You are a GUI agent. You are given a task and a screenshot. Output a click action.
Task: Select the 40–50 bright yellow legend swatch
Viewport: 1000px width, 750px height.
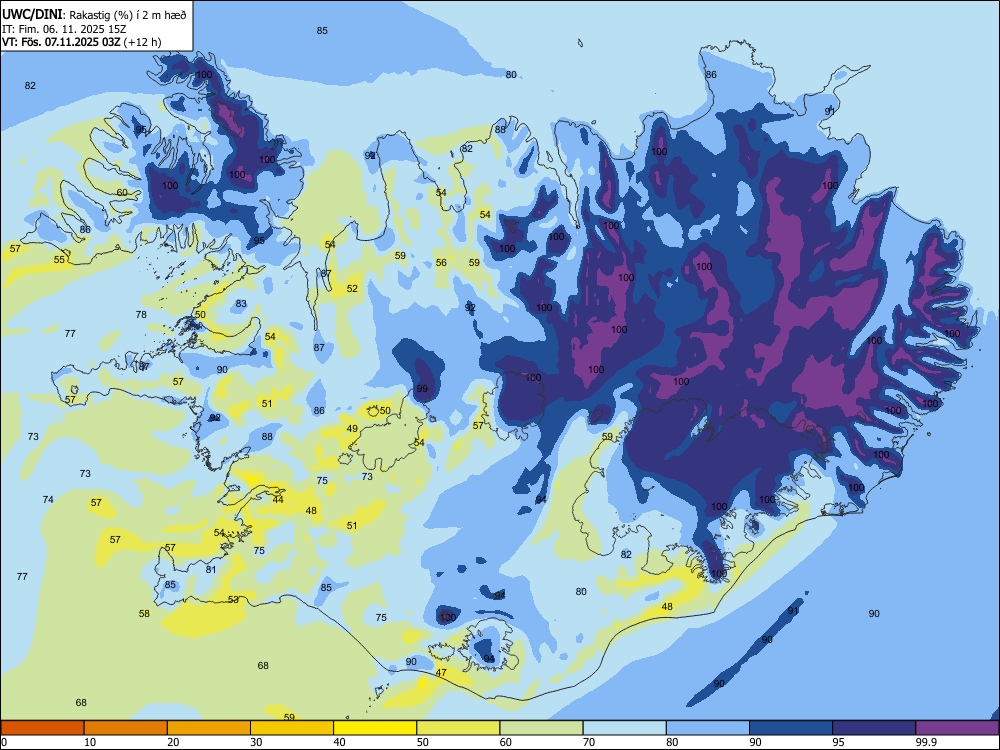[375, 728]
